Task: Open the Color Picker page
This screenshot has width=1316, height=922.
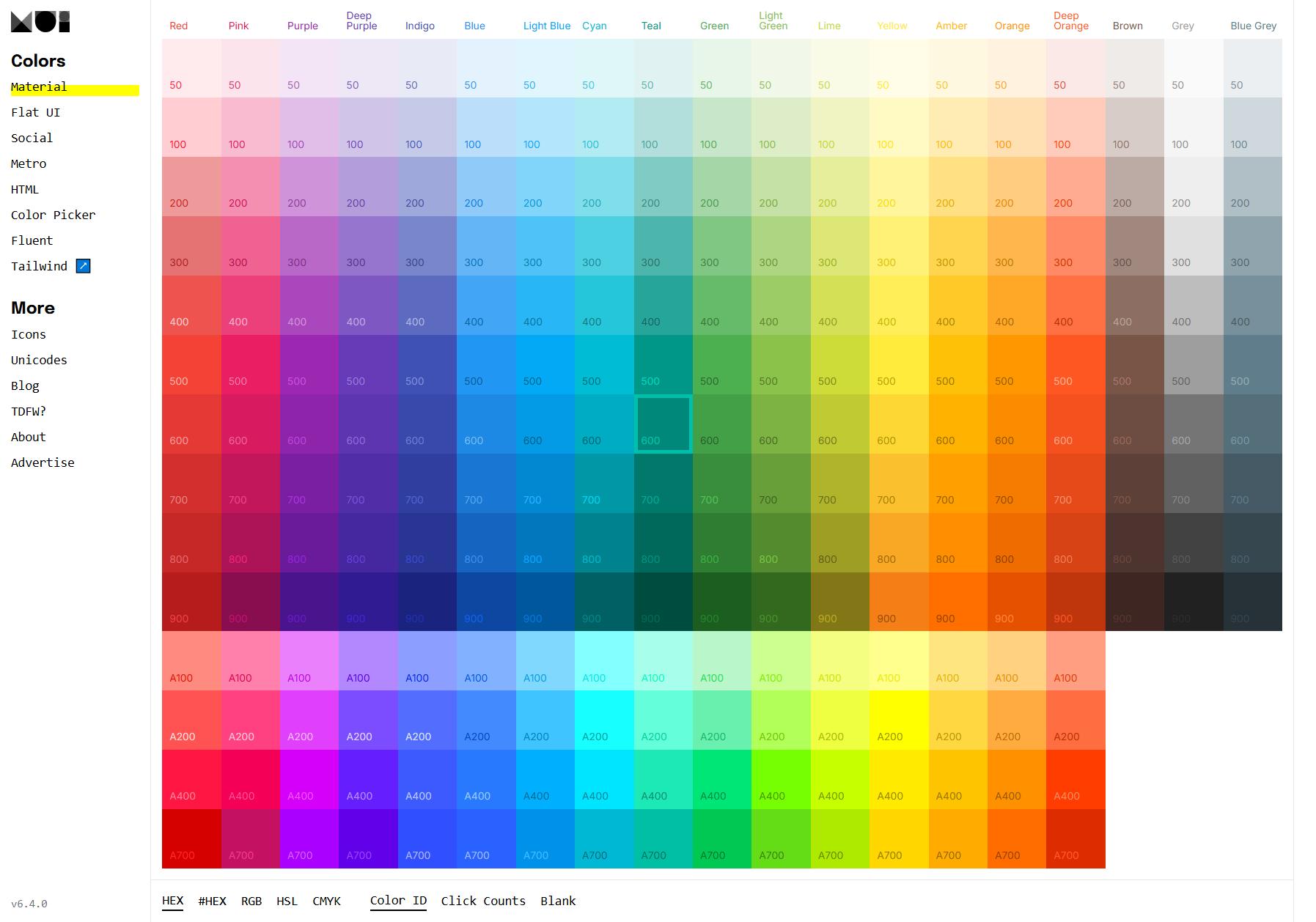Action: coord(54,215)
